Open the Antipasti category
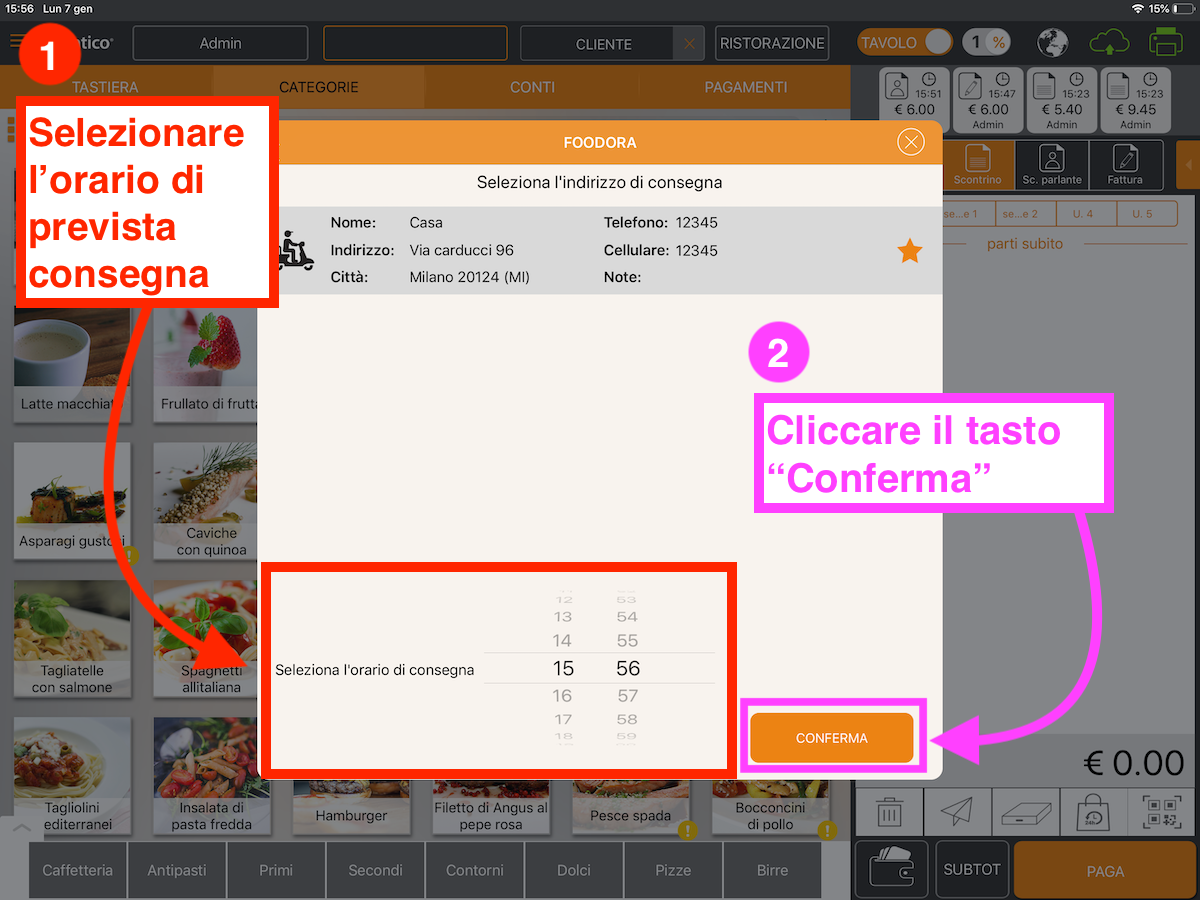This screenshot has width=1200, height=900. pyautogui.click(x=177, y=870)
